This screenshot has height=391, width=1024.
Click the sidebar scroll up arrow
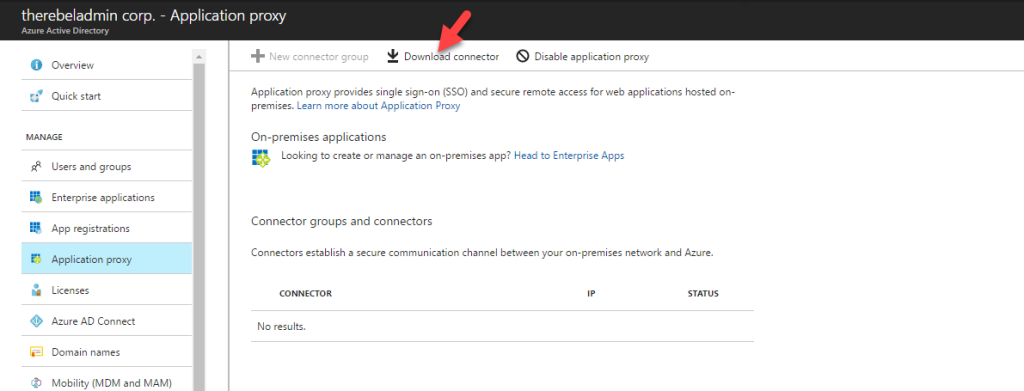tap(199, 57)
